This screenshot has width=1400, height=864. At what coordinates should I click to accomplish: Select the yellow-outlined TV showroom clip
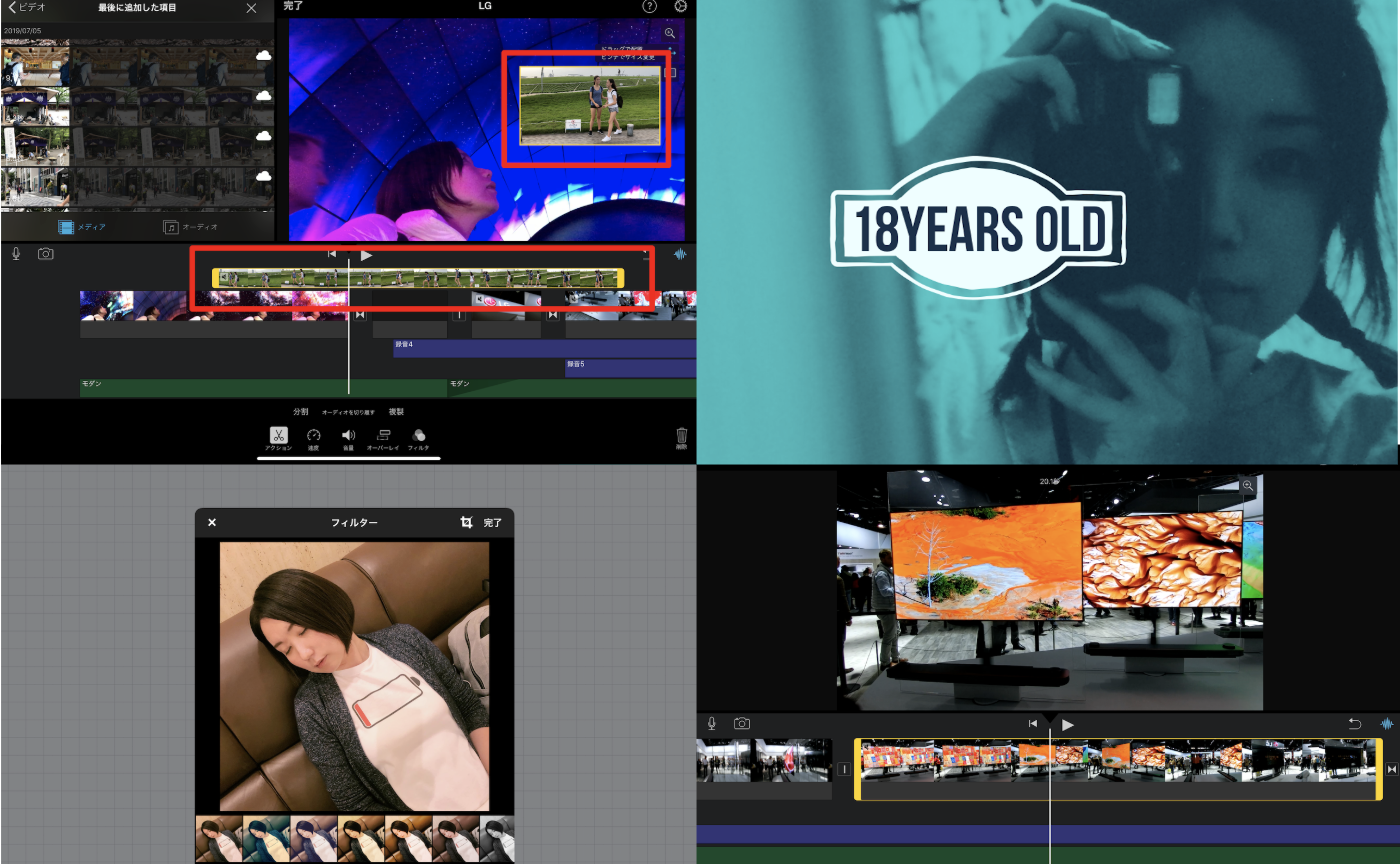click(1118, 769)
